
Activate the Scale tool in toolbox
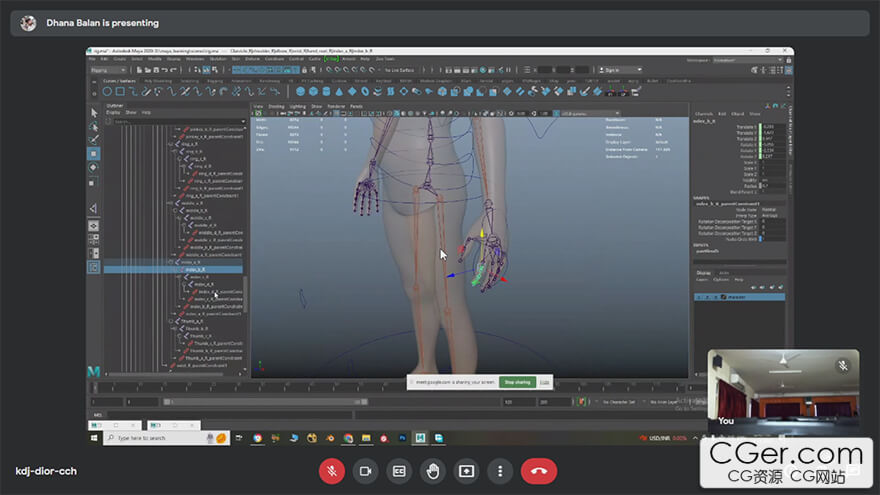(94, 182)
